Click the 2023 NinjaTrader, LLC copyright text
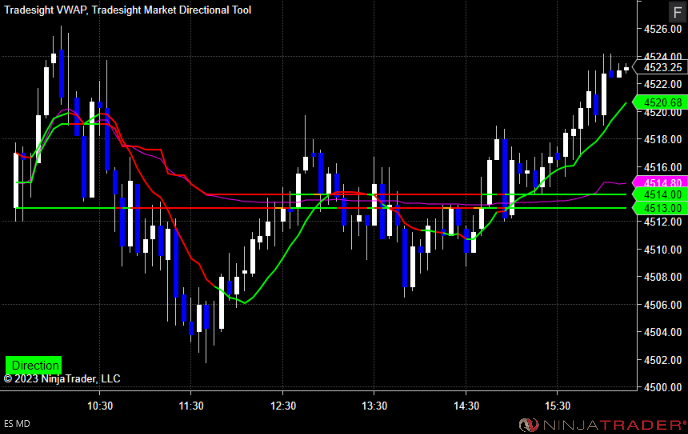This screenshot has width=688, height=434. point(62,379)
